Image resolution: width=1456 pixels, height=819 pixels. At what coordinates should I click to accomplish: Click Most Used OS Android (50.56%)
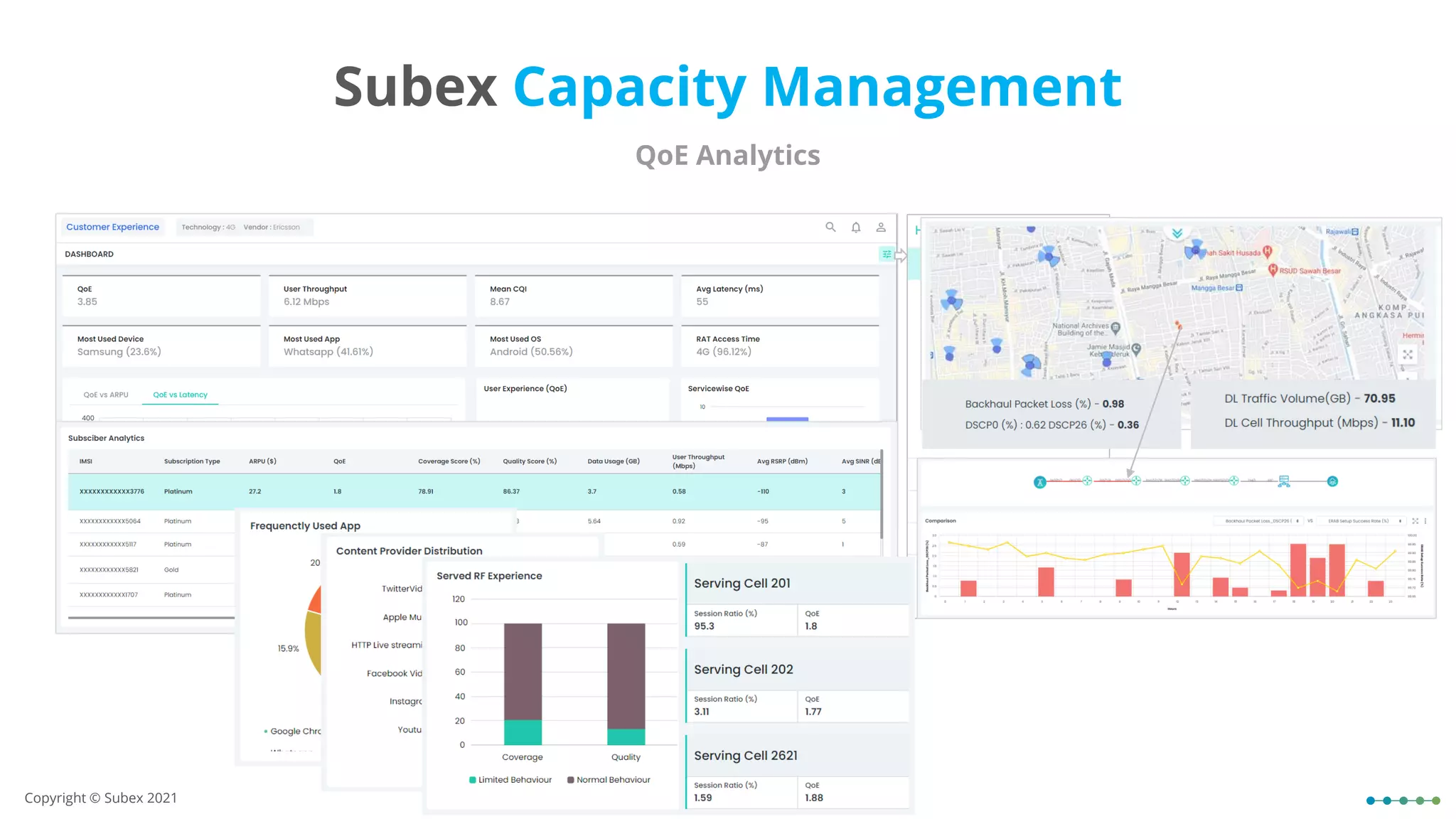click(574, 346)
